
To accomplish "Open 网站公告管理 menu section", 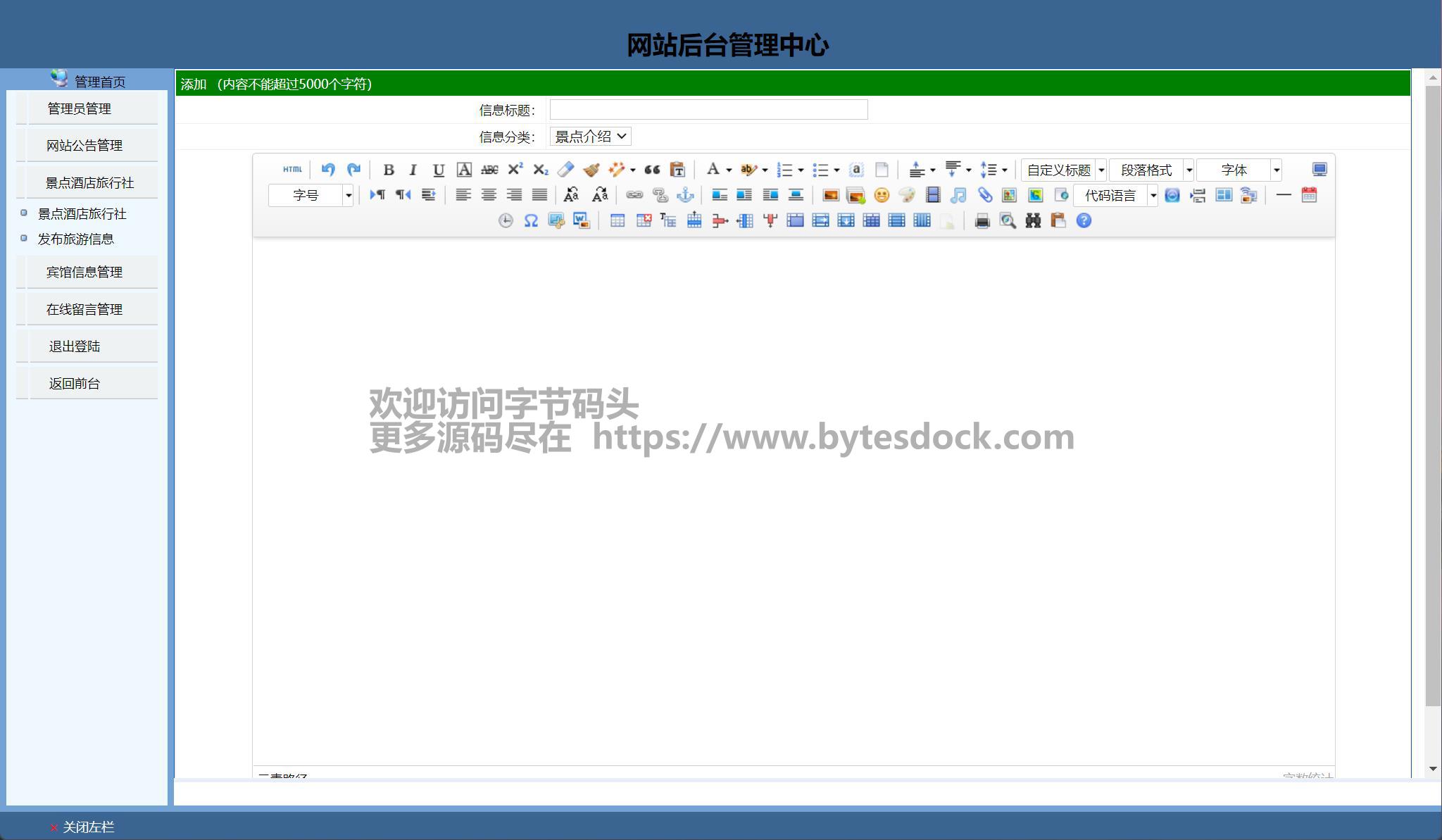I will tap(84, 146).
